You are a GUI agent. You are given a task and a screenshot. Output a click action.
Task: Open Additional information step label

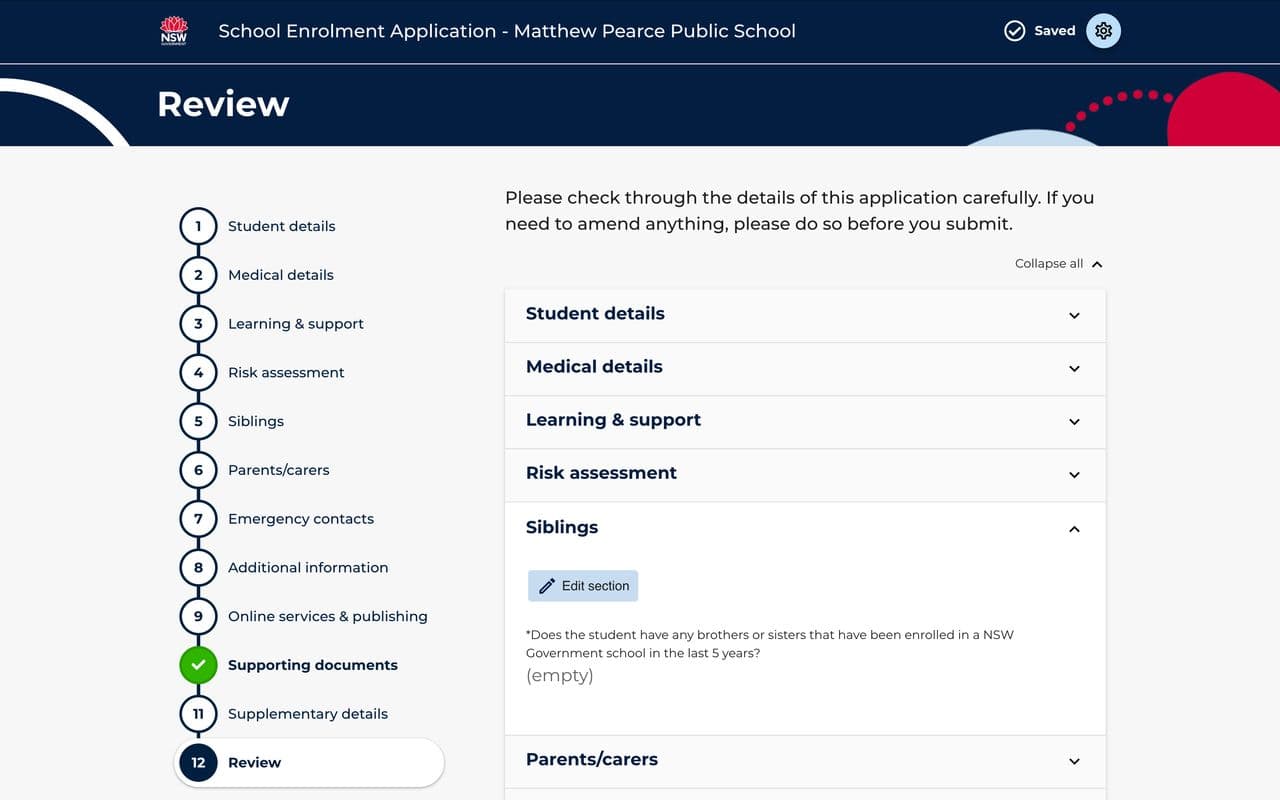[308, 567]
